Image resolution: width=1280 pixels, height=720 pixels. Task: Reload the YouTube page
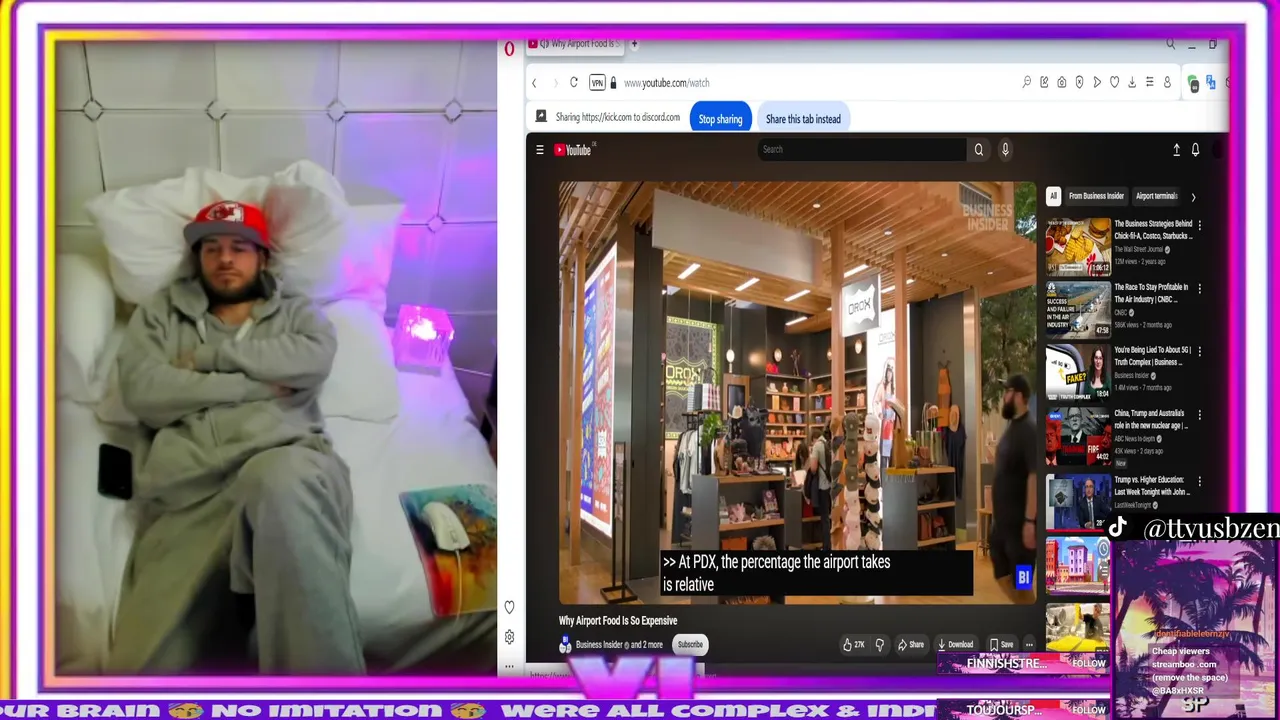point(574,83)
